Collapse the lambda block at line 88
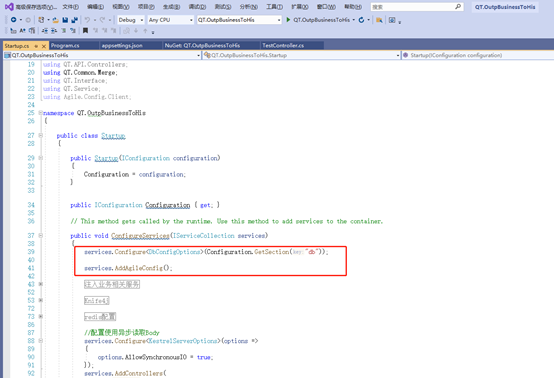The width and height of the screenshot is (554, 378). coord(40,341)
